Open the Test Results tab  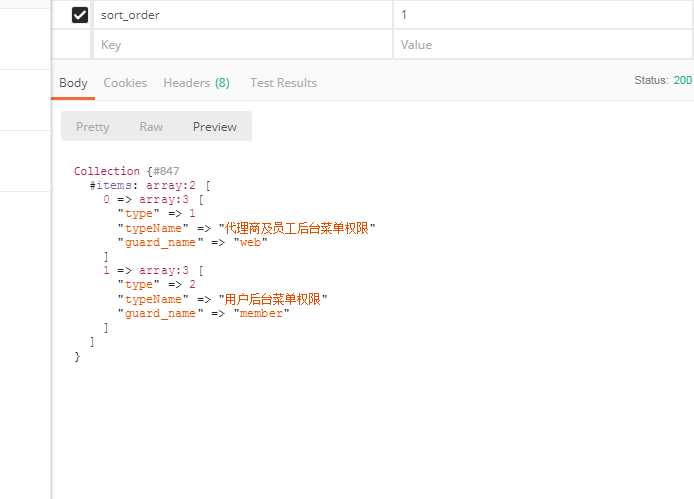pos(283,83)
